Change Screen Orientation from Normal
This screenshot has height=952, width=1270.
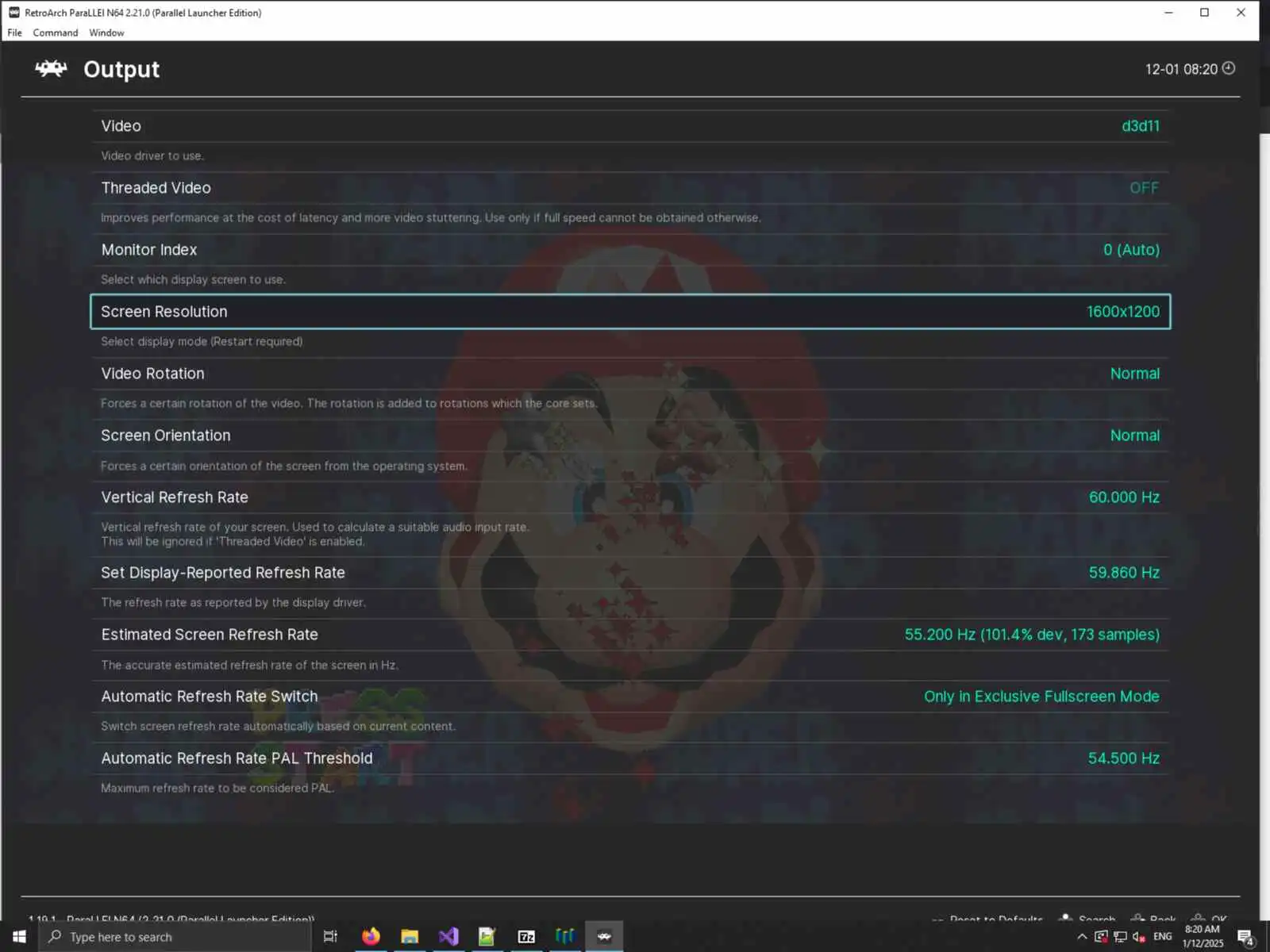[630, 436]
